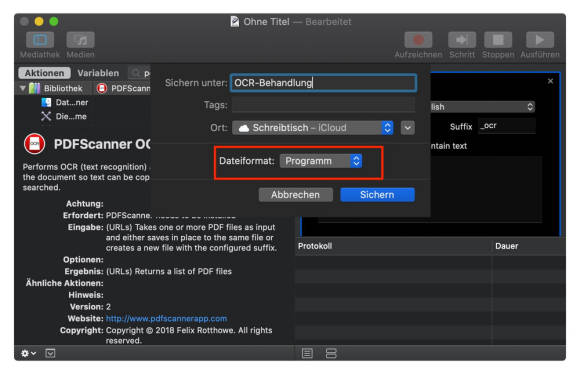The image size is (580, 374).
Task: Stop the workflow with Stoppen
Action: tap(498, 40)
